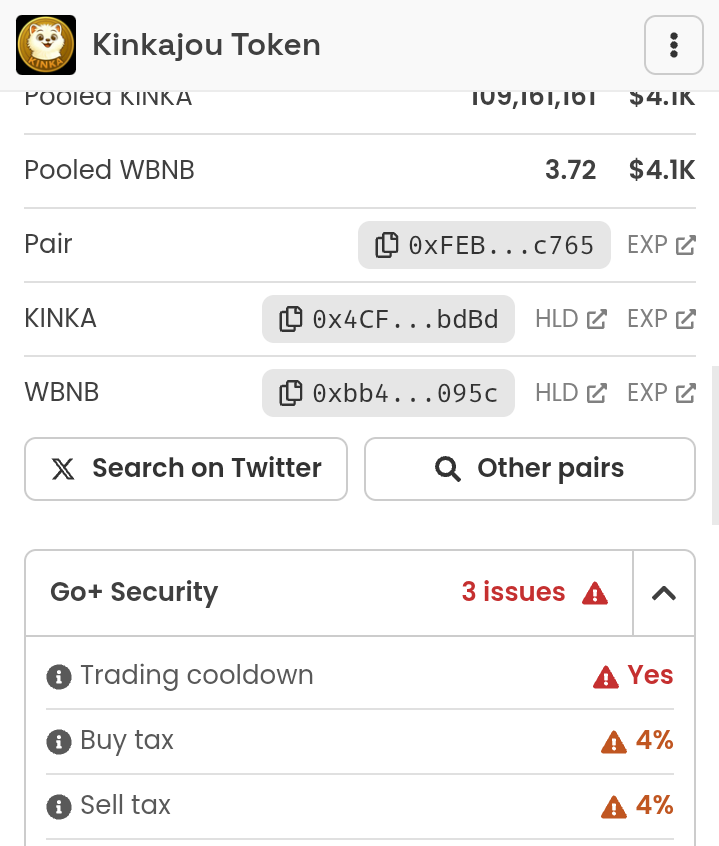Viewport: 719px width, 846px height.
Task: Collapse the Go+ Security panel chevron
Action: point(664,593)
